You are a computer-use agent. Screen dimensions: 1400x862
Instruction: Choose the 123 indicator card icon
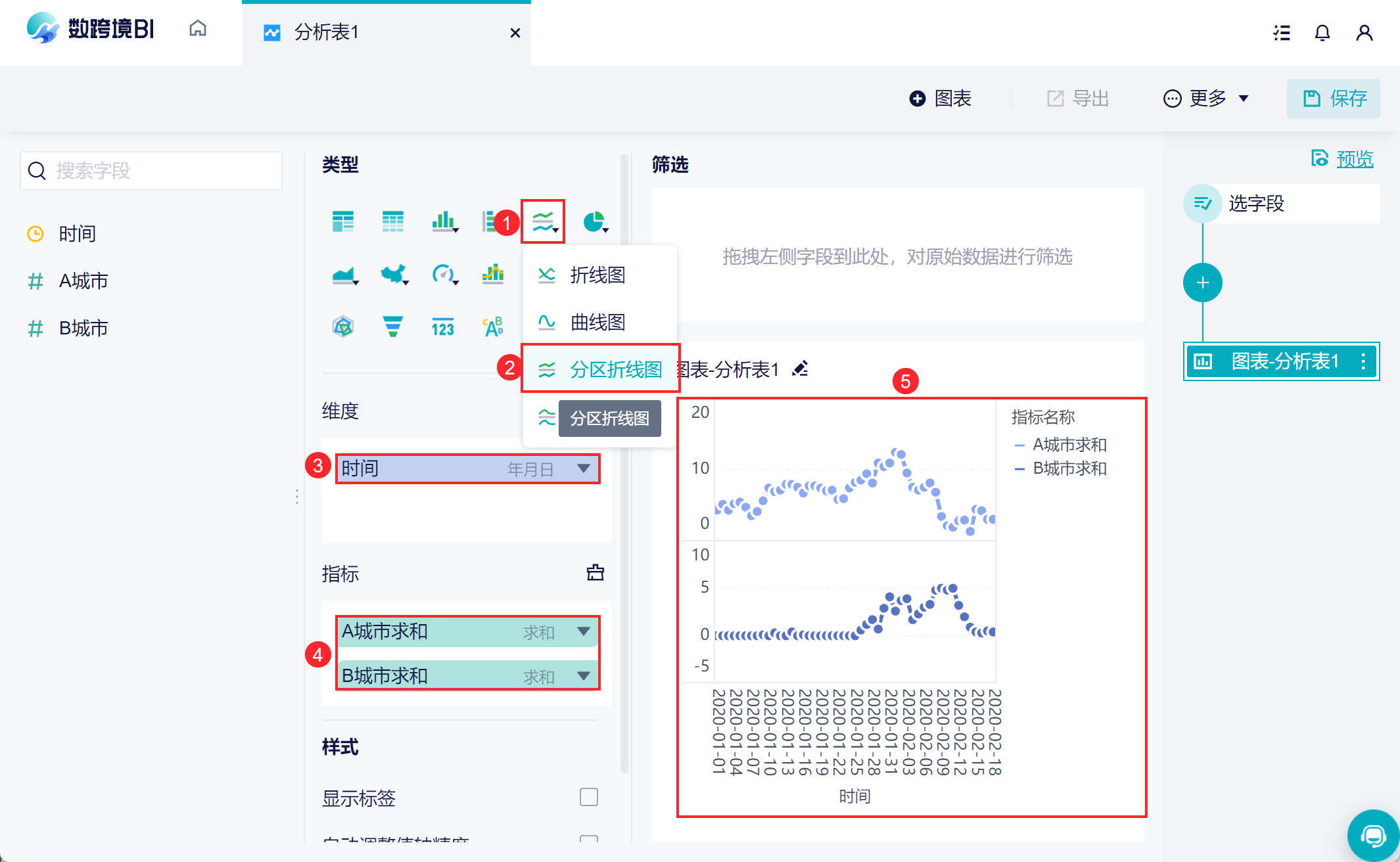443,327
